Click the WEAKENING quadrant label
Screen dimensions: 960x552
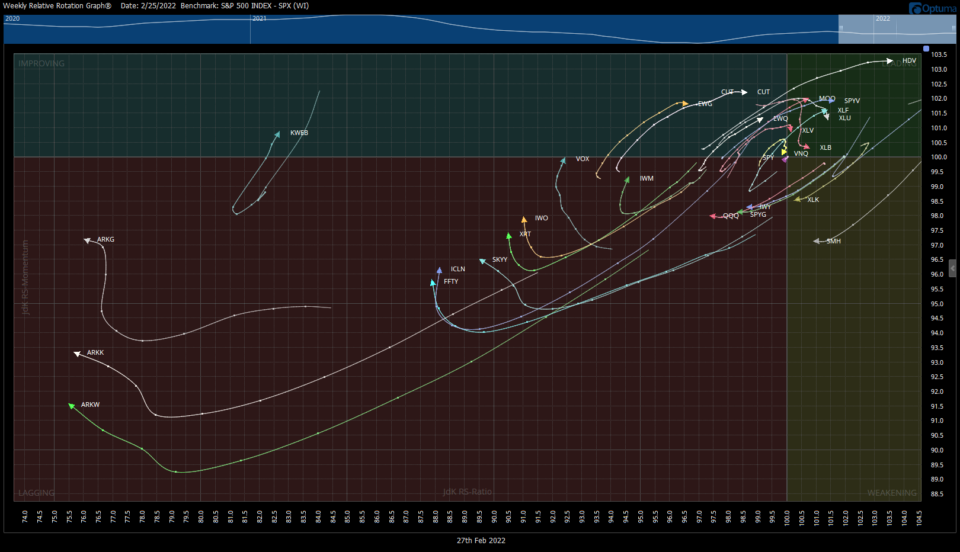tap(891, 493)
